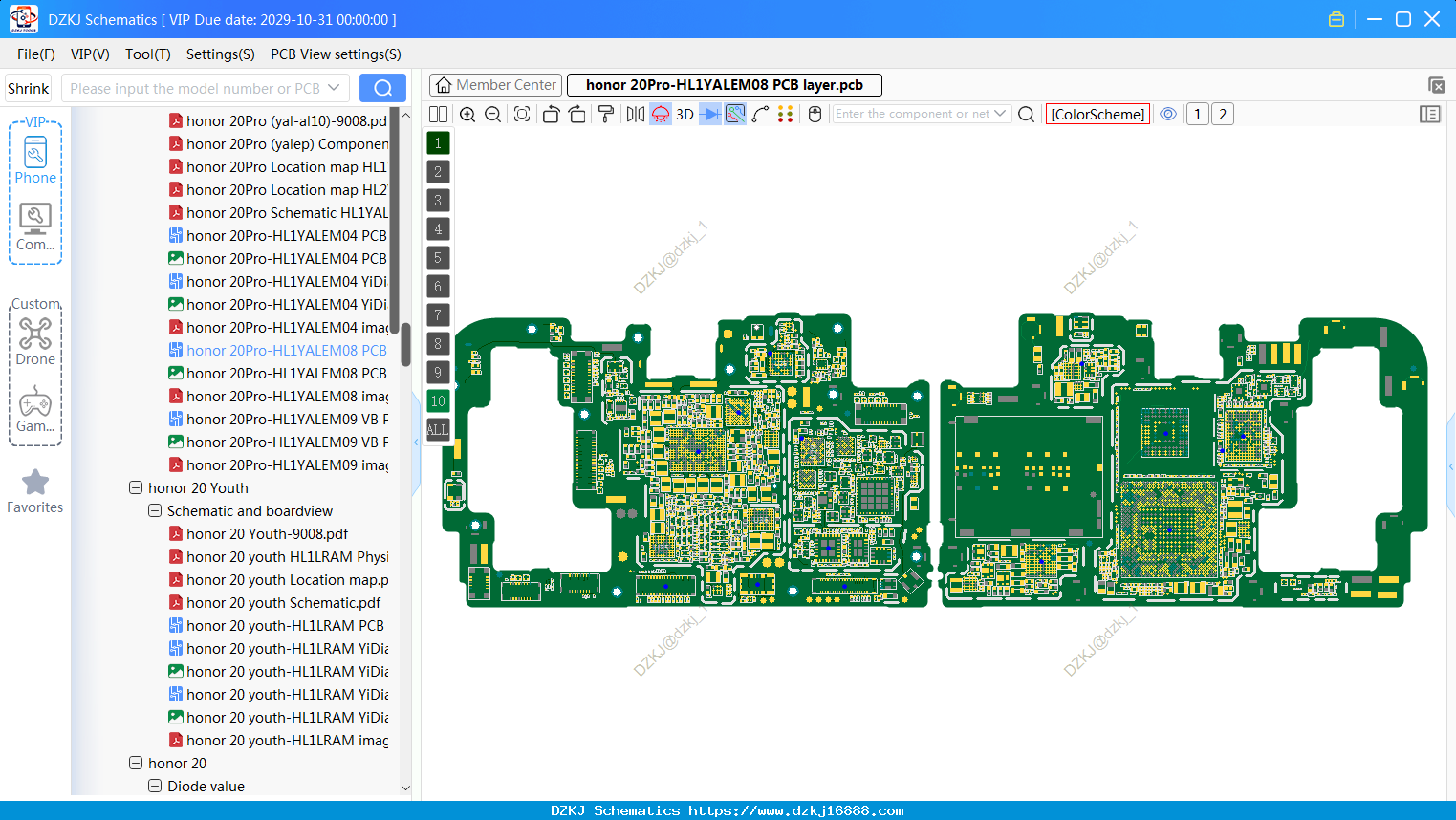Show PCB layer 2
Viewport: 1456px width, 820px height.
(x=438, y=172)
